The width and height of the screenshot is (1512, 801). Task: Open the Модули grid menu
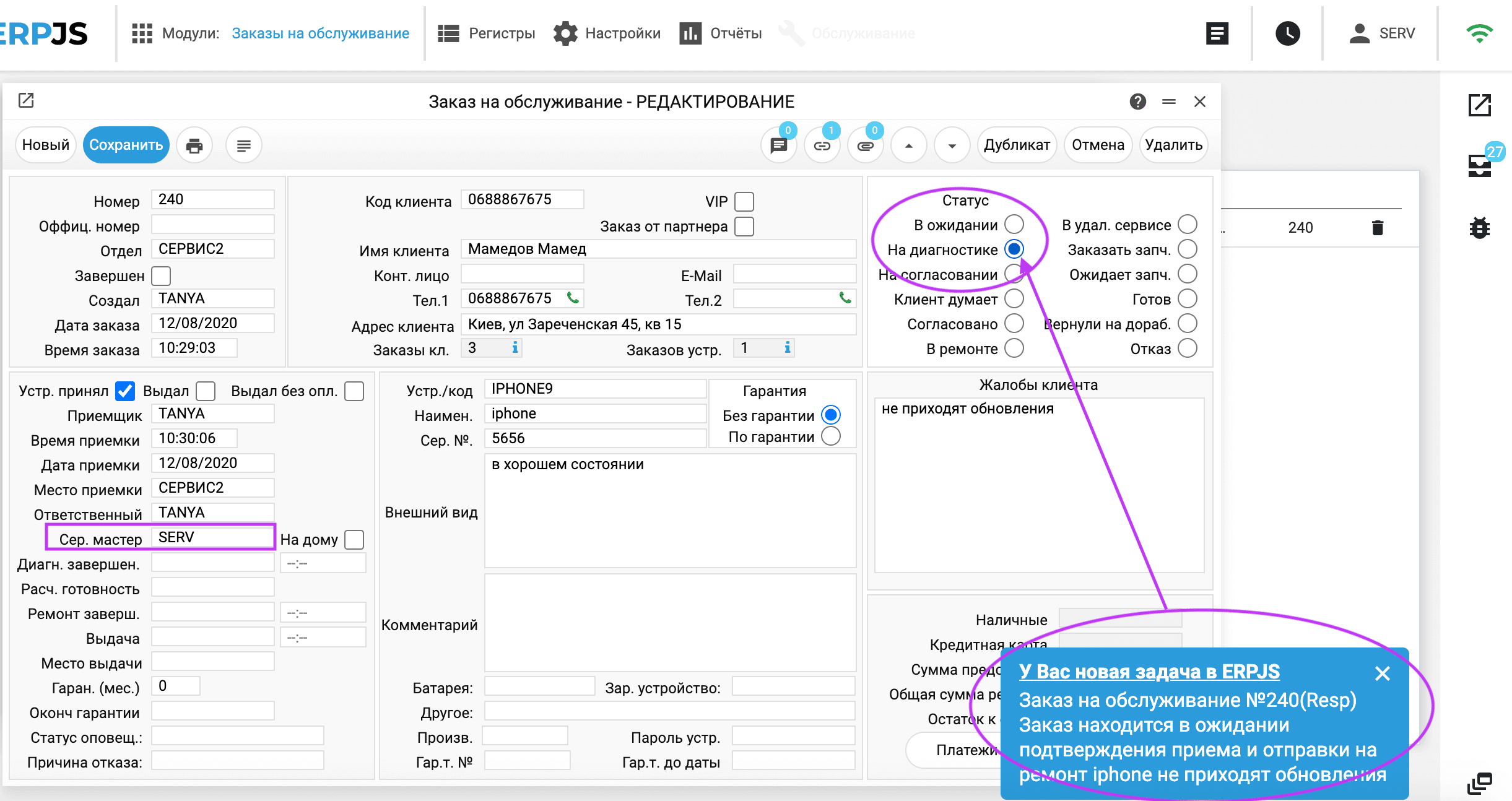point(142,33)
